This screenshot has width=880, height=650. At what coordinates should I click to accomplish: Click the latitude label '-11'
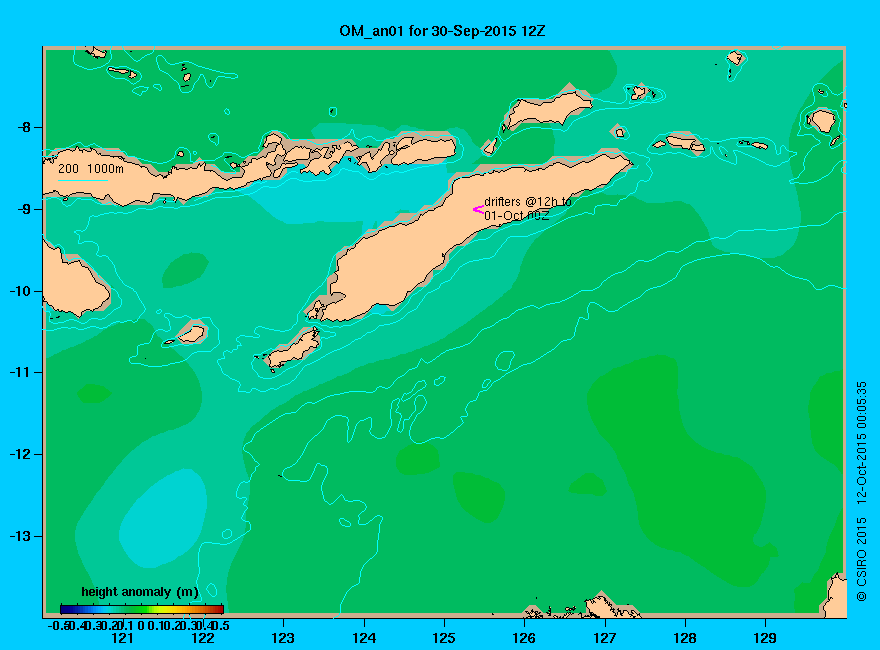click(x=20, y=373)
